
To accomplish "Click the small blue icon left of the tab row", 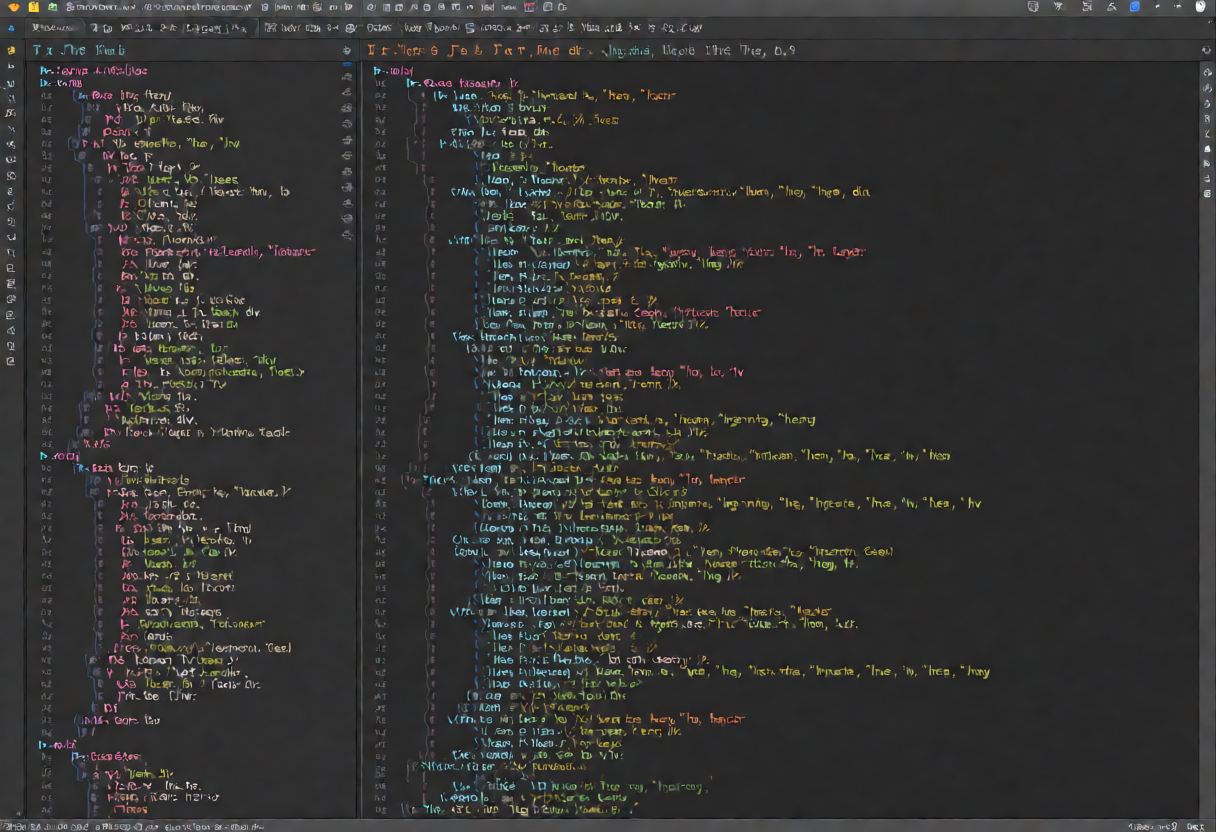I will coord(11,29).
